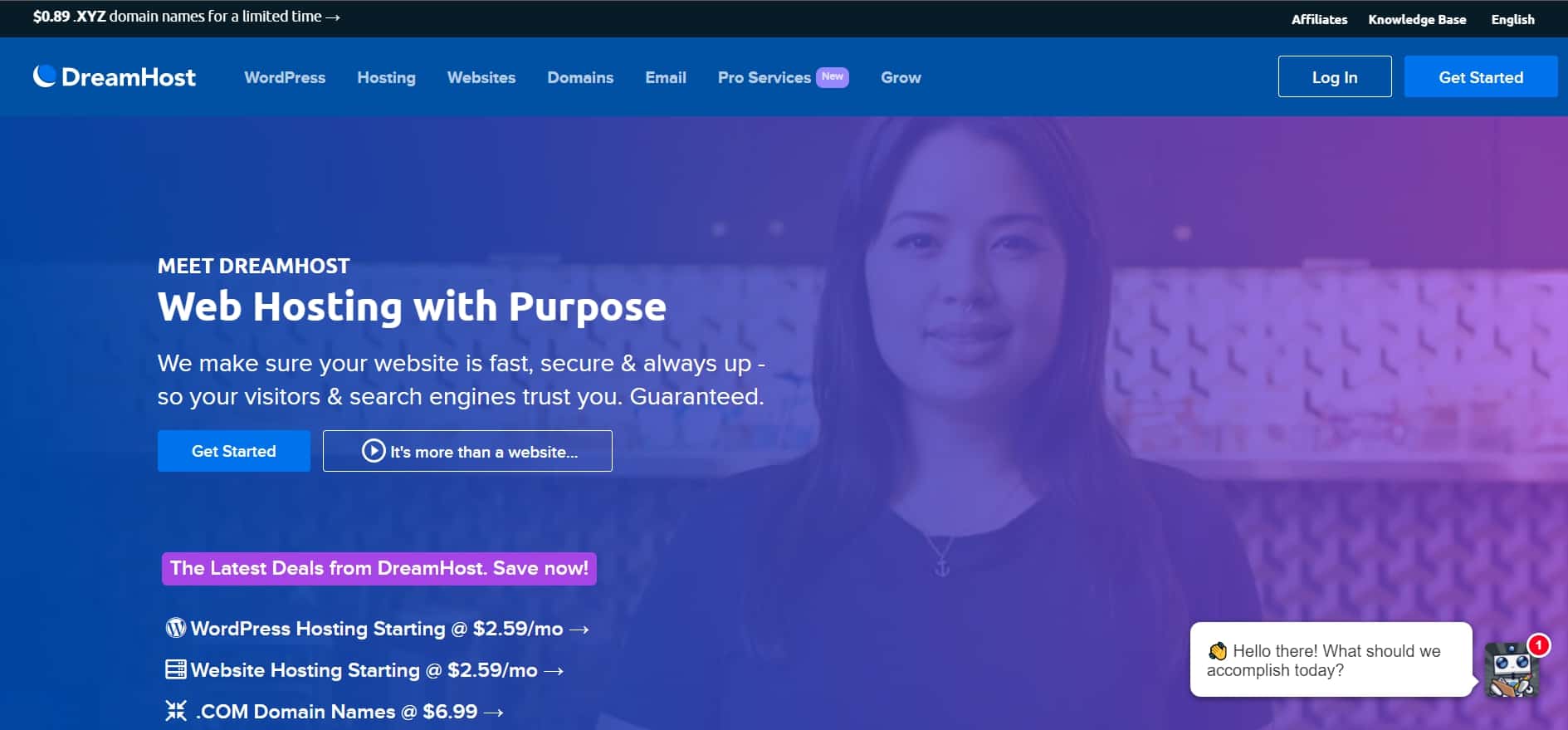This screenshot has width=1568, height=730.
Task: Click the chat greeting message bubble
Action: (x=1331, y=659)
